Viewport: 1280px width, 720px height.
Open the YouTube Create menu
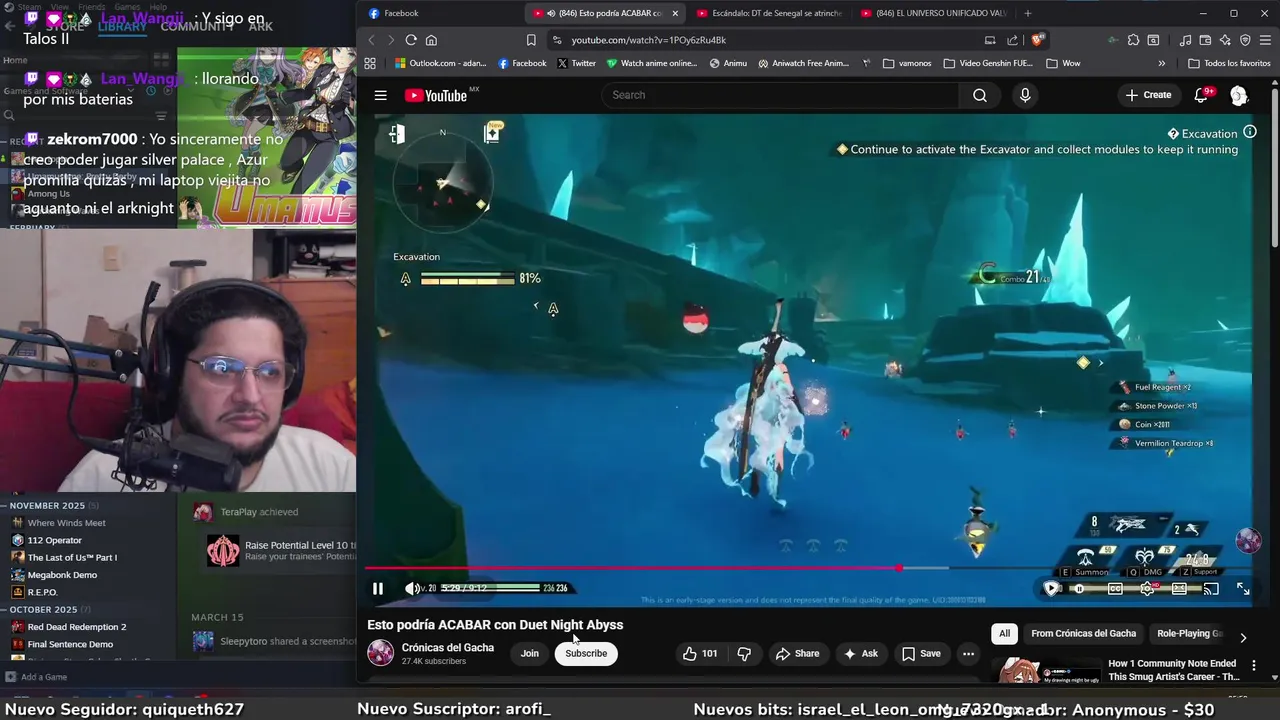coord(1148,95)
